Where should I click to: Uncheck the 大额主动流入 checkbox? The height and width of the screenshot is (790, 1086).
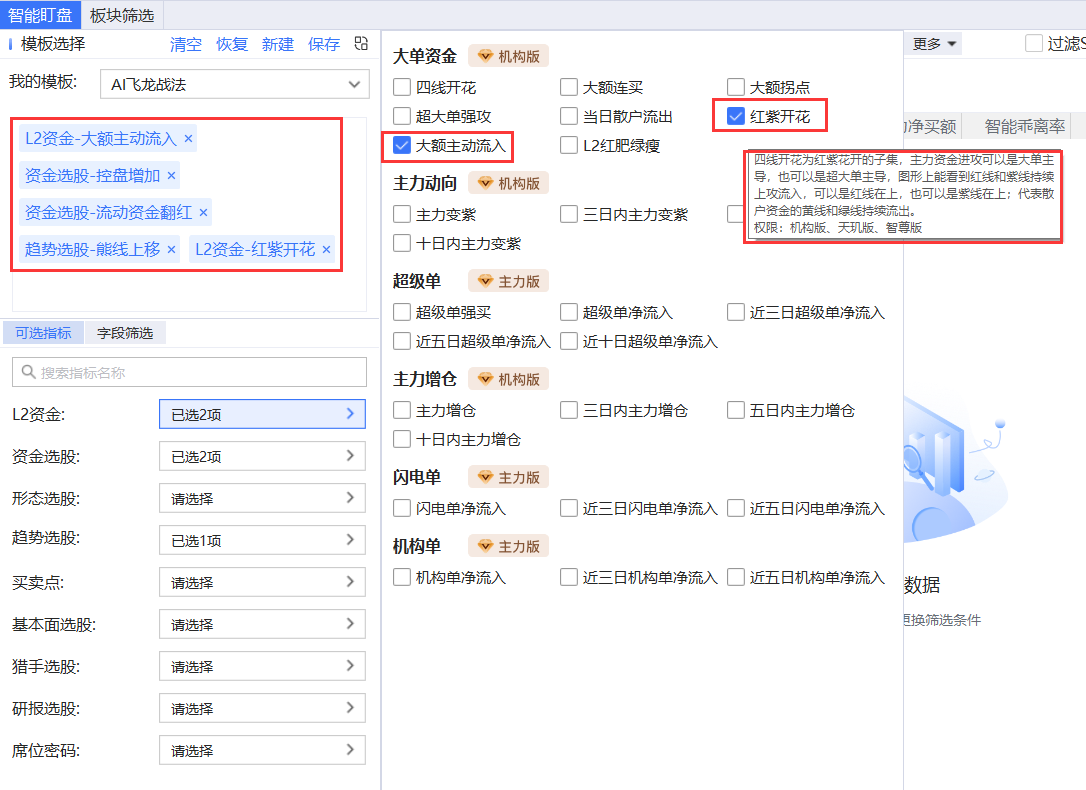pyautogui.click(x=402, y=145)
